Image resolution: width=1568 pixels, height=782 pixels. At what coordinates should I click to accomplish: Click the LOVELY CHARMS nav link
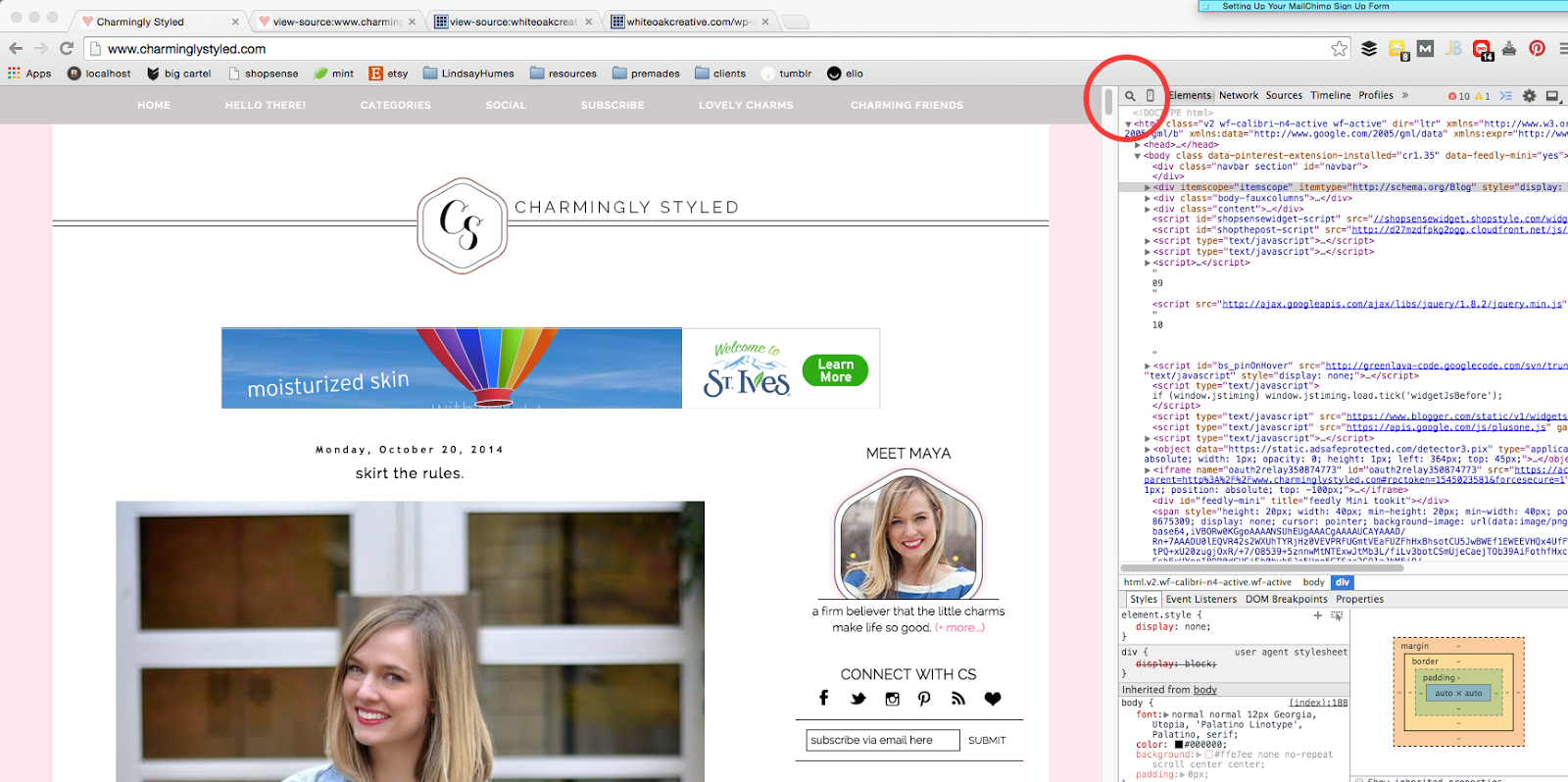tap(746, 105)
